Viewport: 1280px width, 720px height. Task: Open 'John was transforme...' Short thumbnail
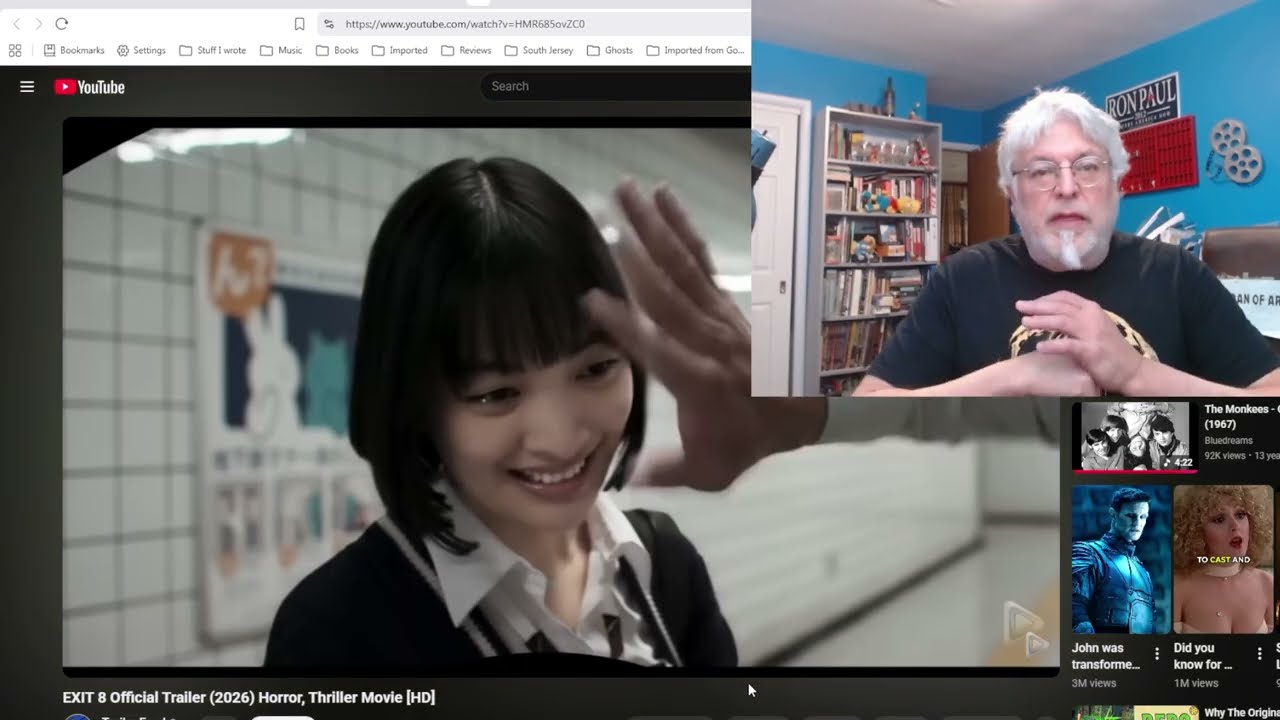[1120, 559]
